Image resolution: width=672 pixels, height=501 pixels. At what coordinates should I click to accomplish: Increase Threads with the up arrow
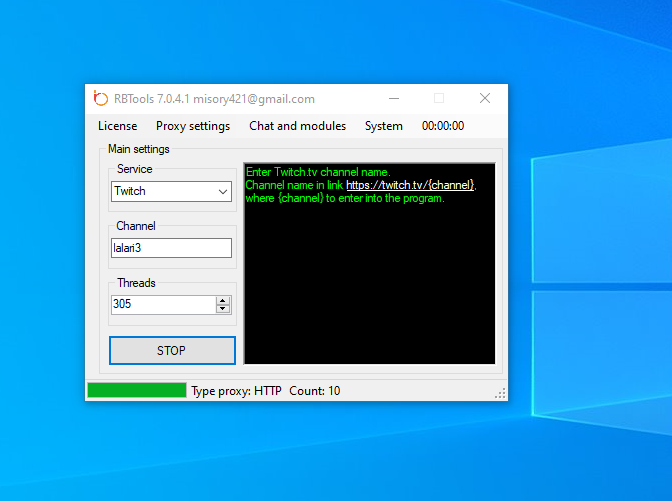[x=223, y=300]
